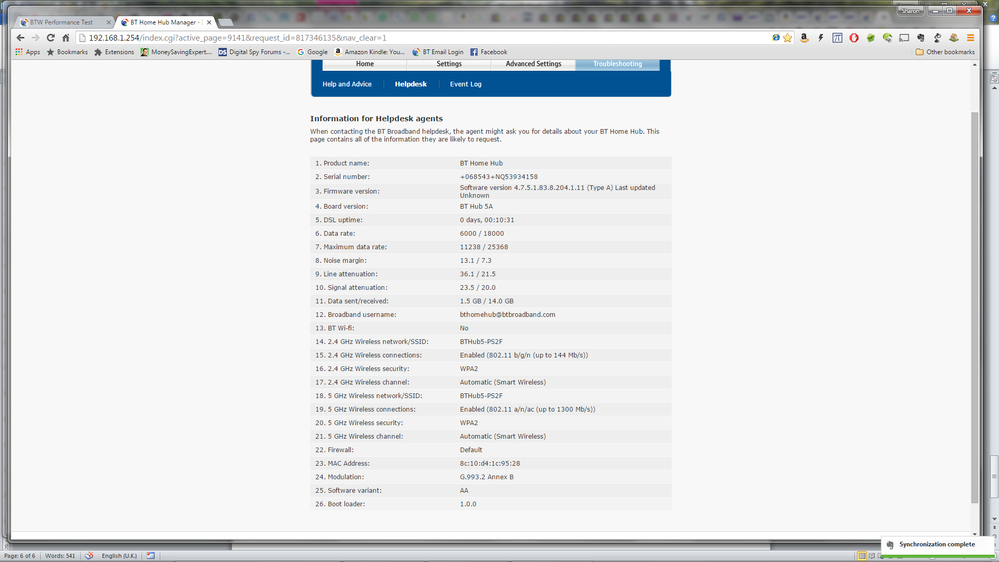This screenshot has width=999, height=562.
Task: Open the browser home page icon
Action: click(66, 38)
